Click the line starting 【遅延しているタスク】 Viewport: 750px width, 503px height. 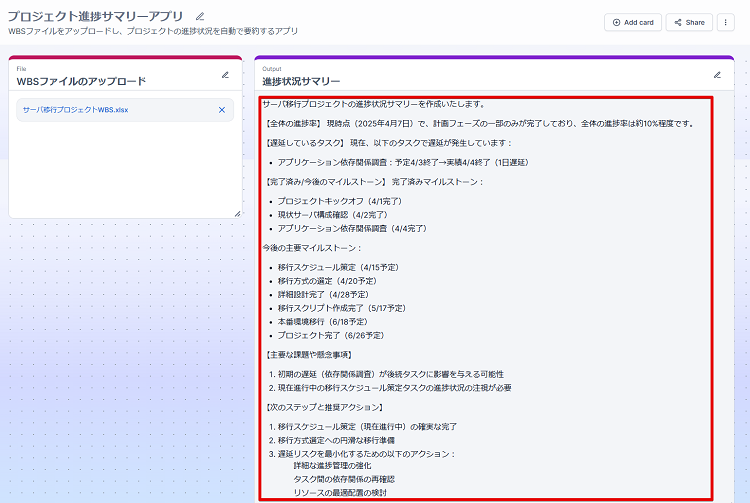[x=388, y=143]
